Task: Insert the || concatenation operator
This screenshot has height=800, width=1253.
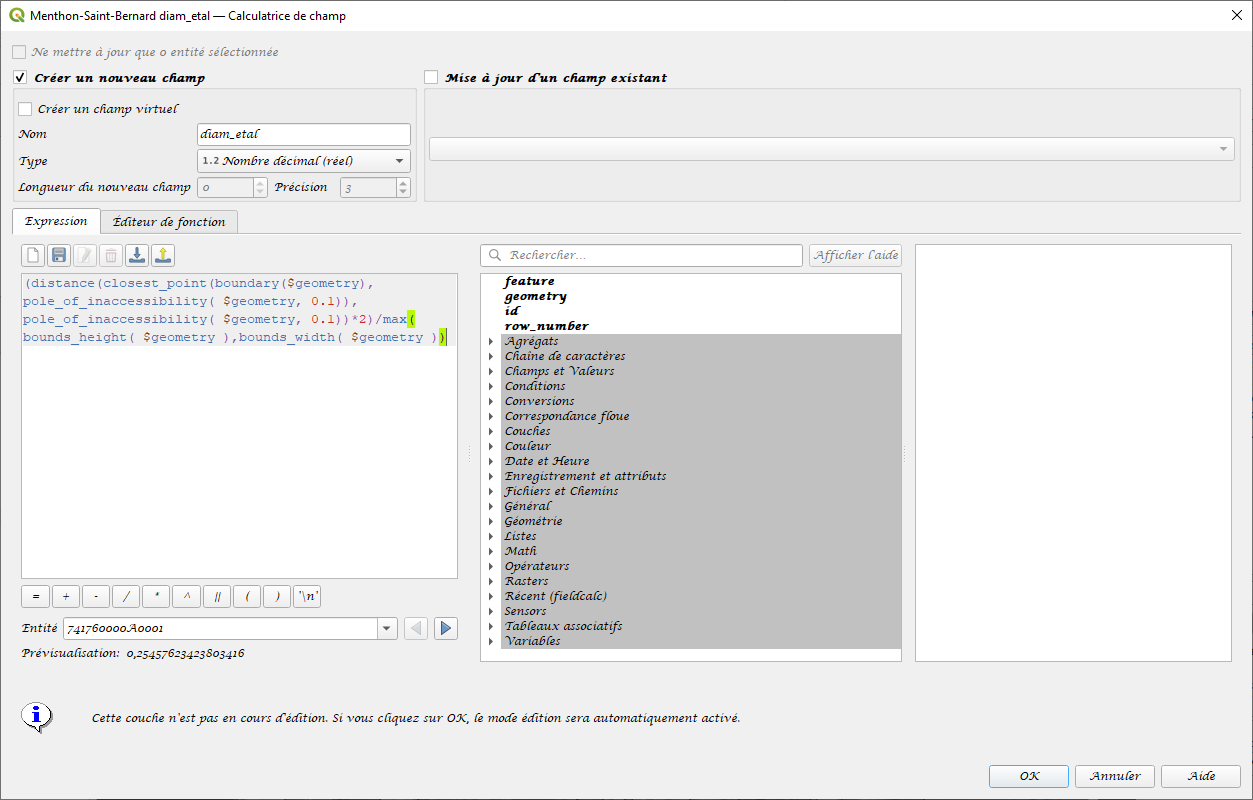Action: click(x=216, y=596)
